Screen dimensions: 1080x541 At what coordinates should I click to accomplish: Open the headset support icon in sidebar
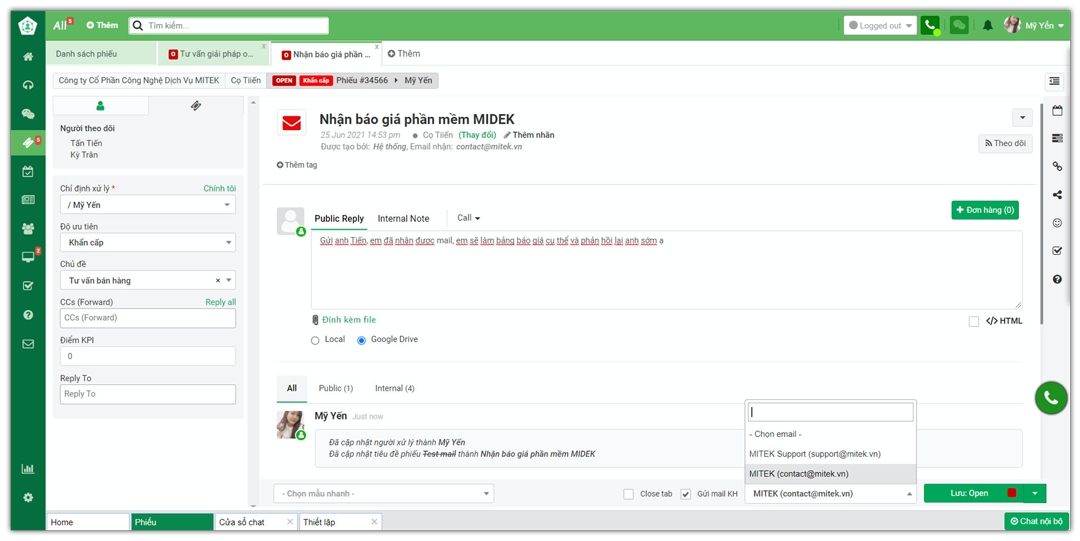click(x=28, y=85)
